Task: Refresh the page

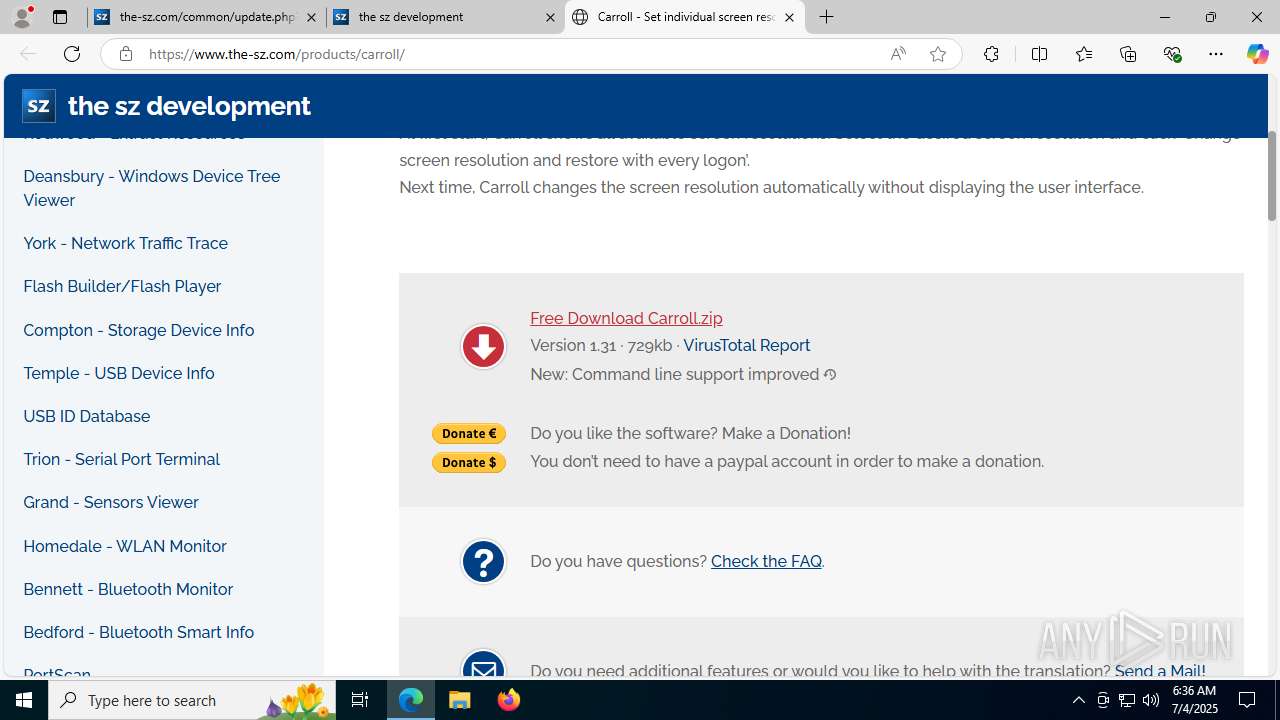Action: coord(72,54)
